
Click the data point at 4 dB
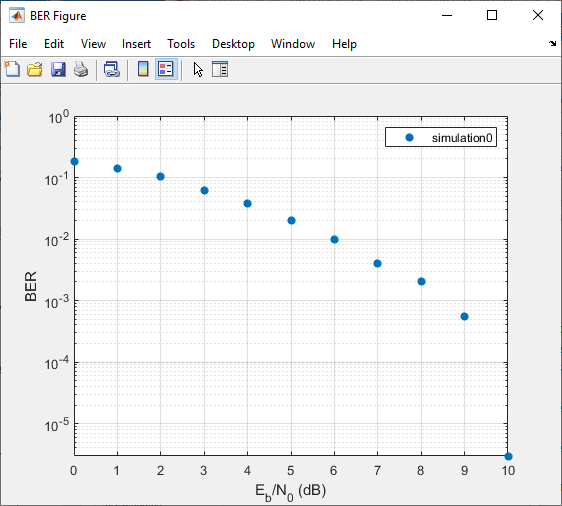[x=247, y=204]
